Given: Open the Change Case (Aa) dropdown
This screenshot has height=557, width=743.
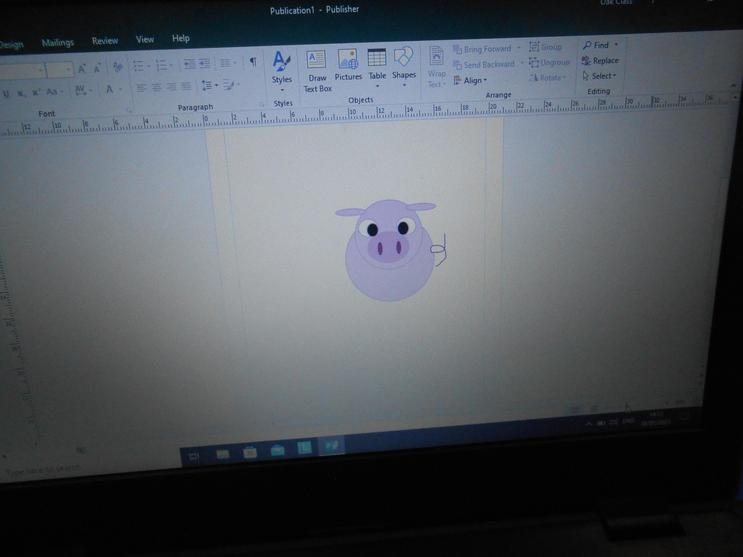Looking at the screenshot, I should click(x=53, y=91).
